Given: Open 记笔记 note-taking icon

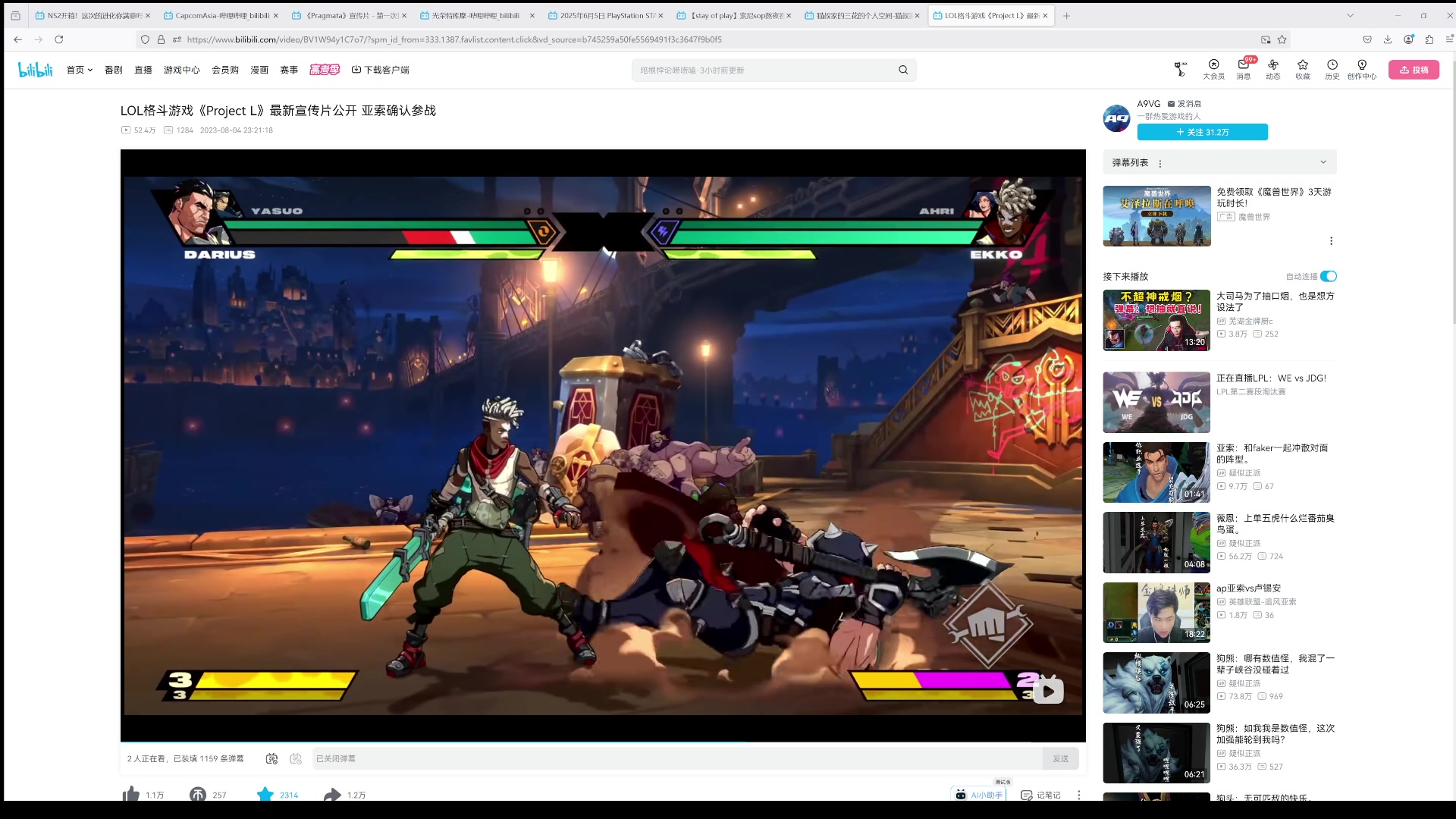Looking at the screenshot, I should point(1040,795).
